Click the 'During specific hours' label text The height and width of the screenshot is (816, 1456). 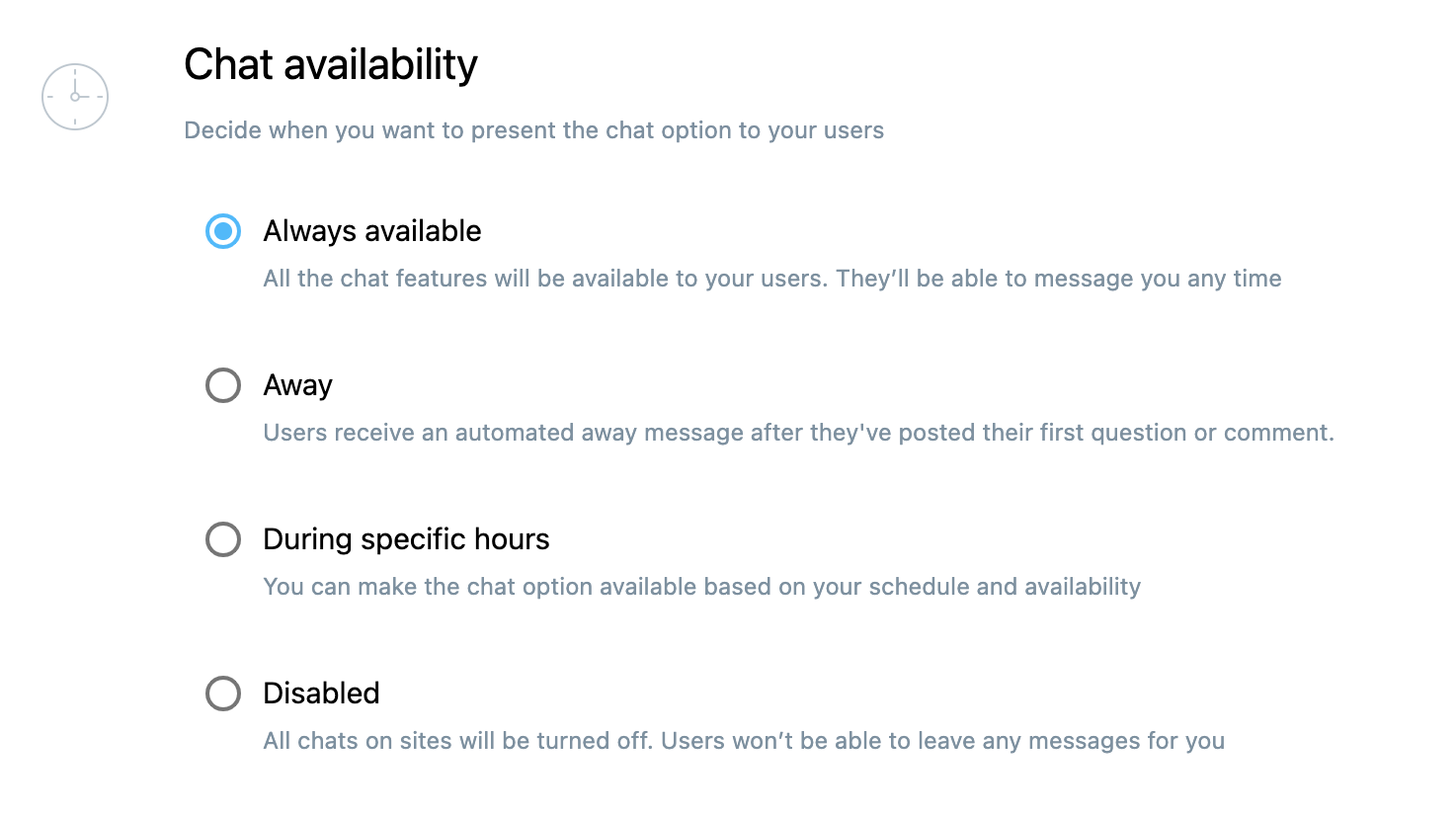pyautogui.click(x=406, y=539)
